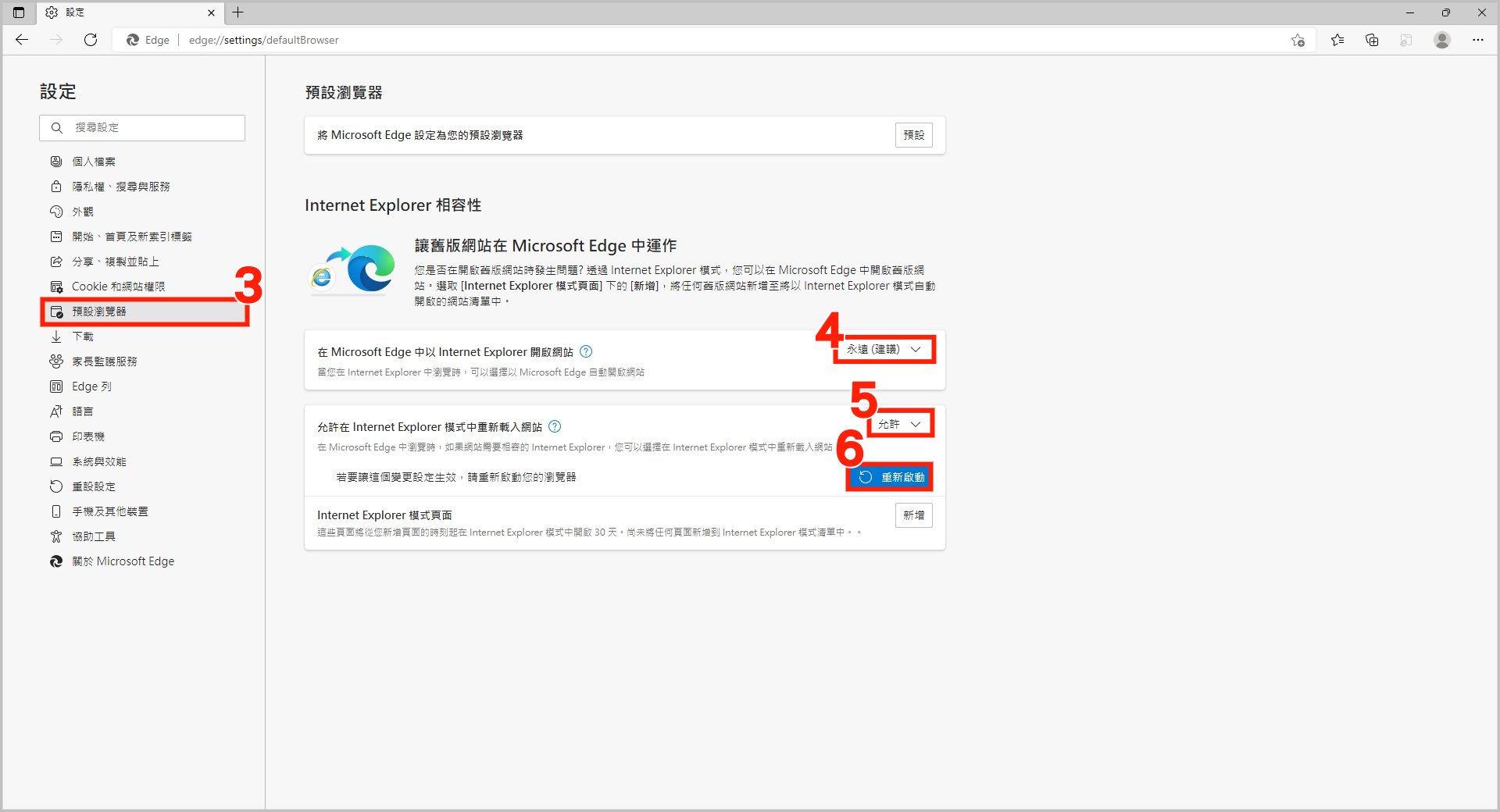This screenshot has height=812, width=1500.
Task: Click the address bar URL
Action: (263, 40)
